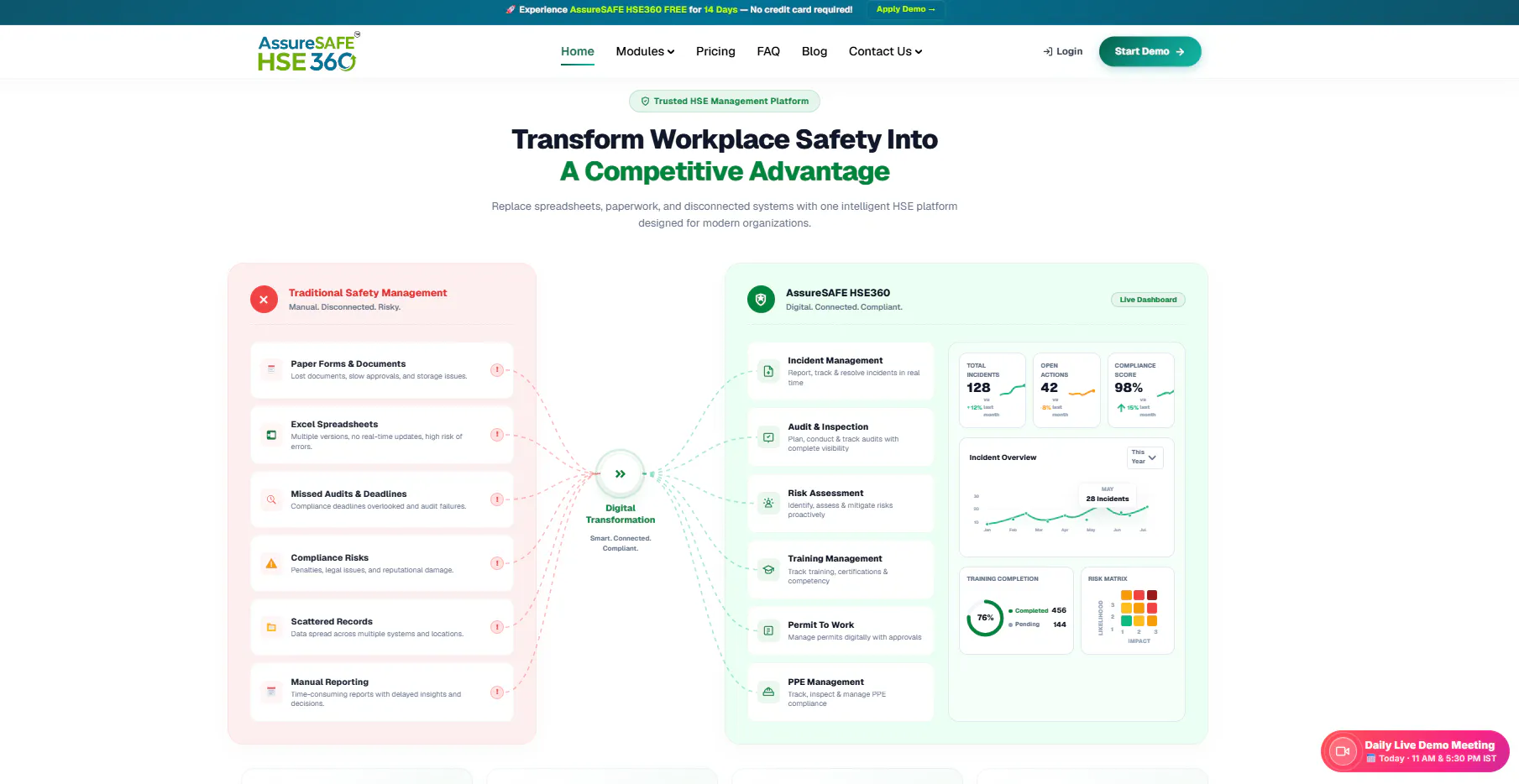Open the FAQ page
The width and height of the screenshot is (1519, 784).
[768, 51]
